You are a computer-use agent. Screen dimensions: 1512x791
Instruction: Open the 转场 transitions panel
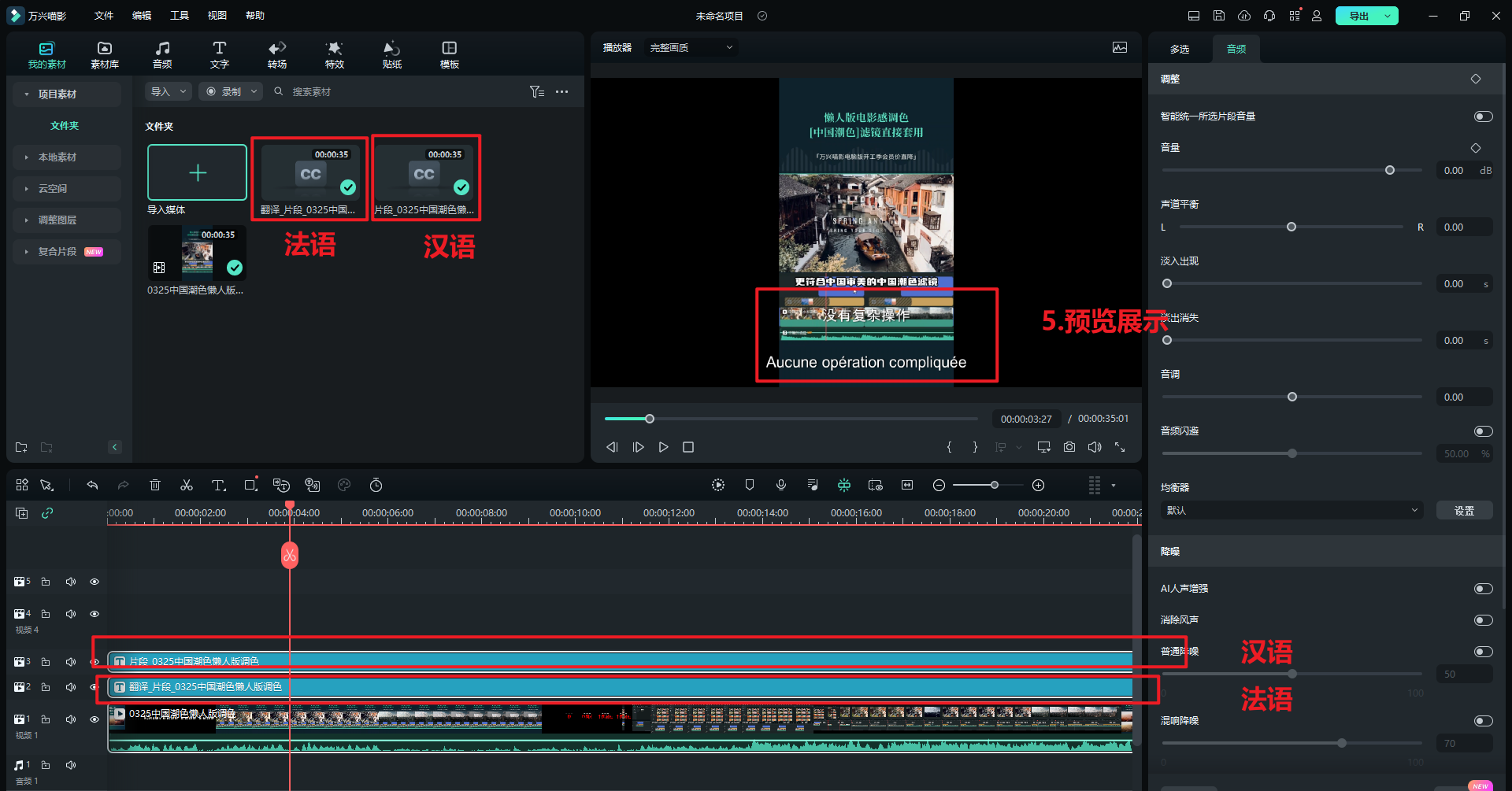click(x=276, y=54)
